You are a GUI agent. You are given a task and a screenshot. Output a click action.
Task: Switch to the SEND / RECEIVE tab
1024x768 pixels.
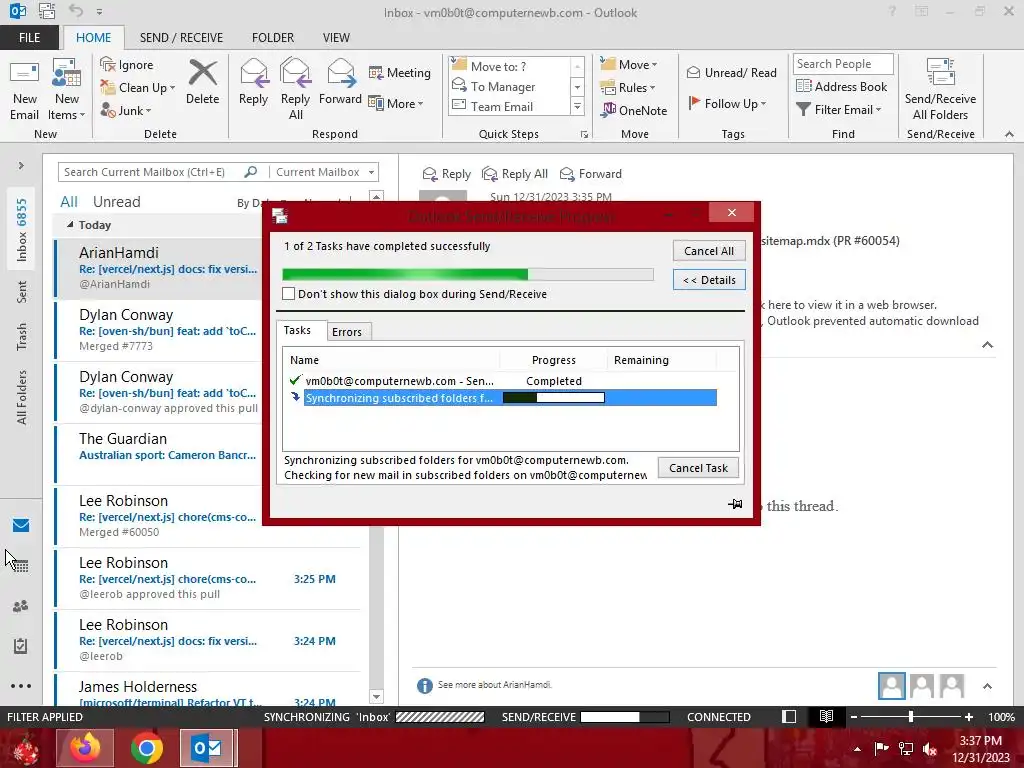[x=181, y=38]
